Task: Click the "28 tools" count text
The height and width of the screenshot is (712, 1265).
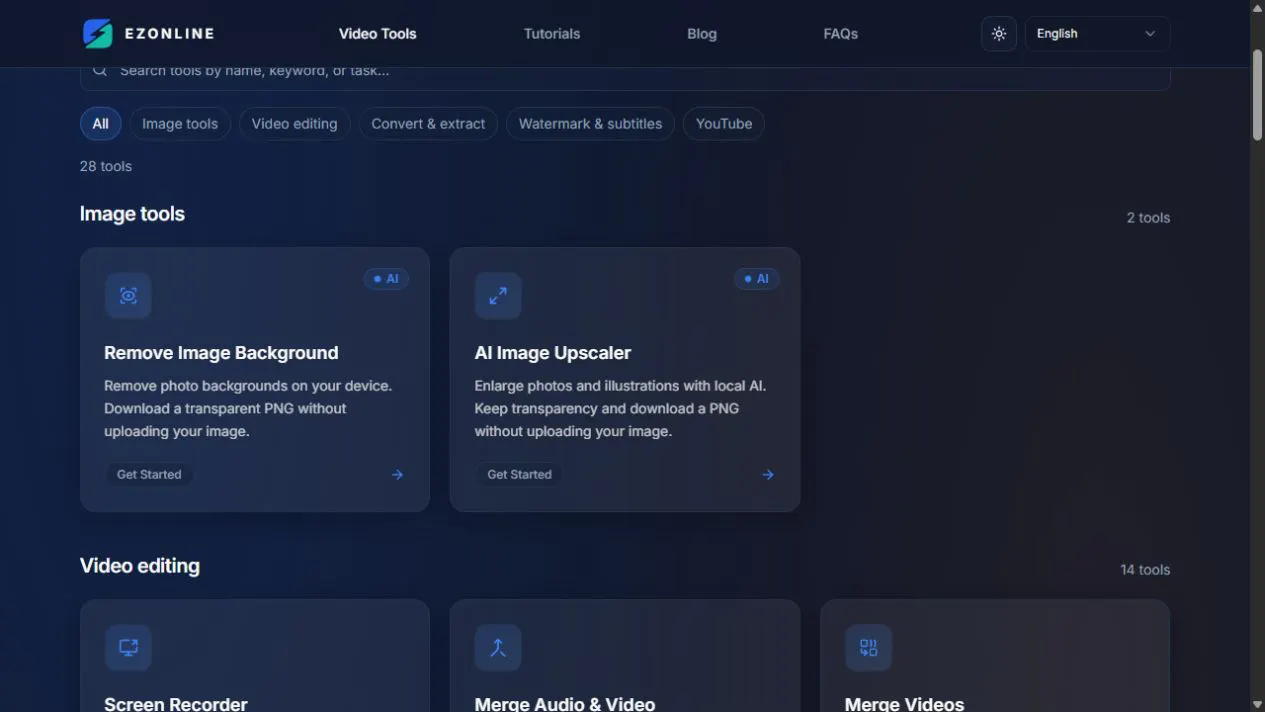Action: 106,166
